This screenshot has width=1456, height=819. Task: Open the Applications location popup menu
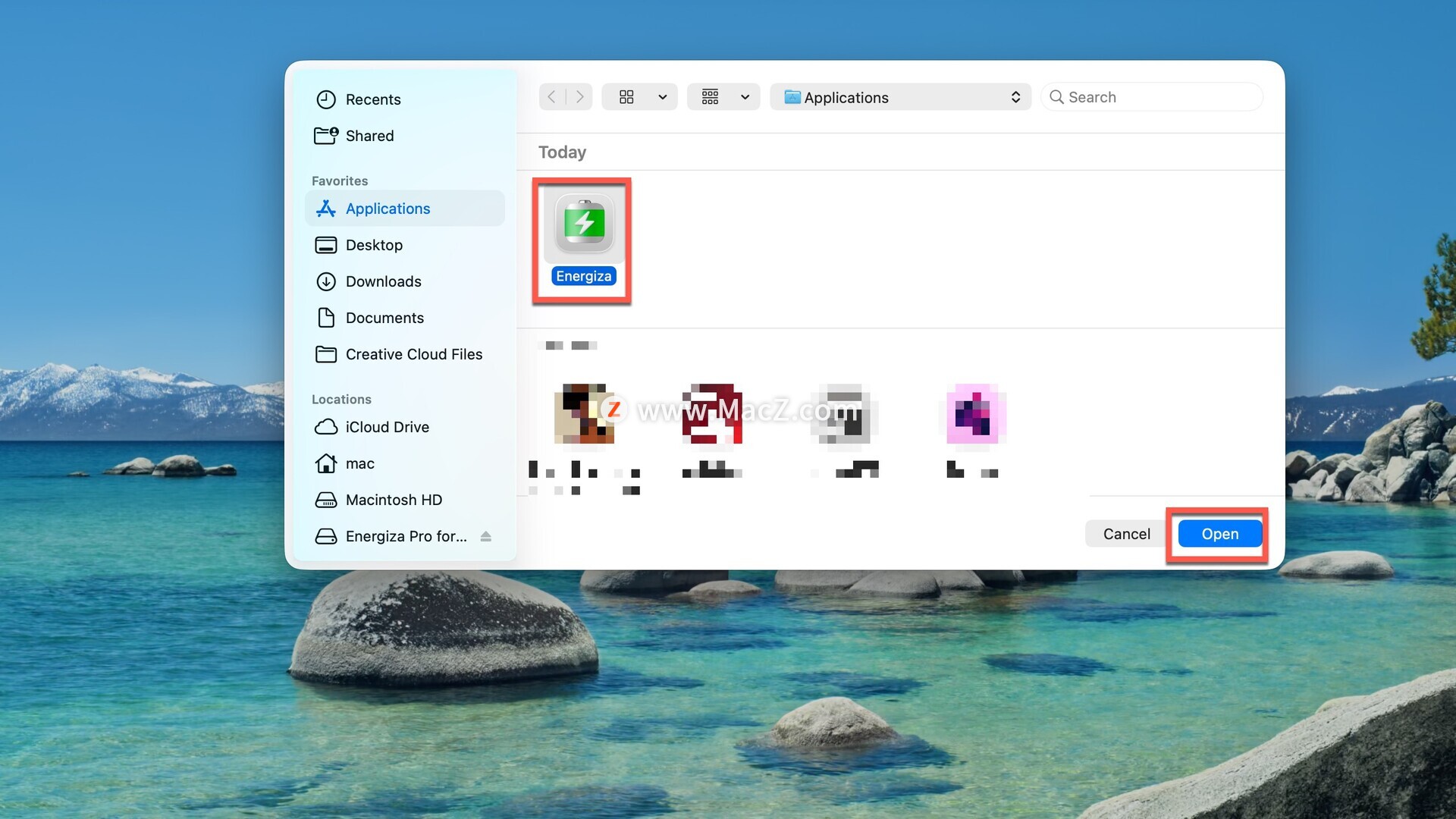(900, 97)
